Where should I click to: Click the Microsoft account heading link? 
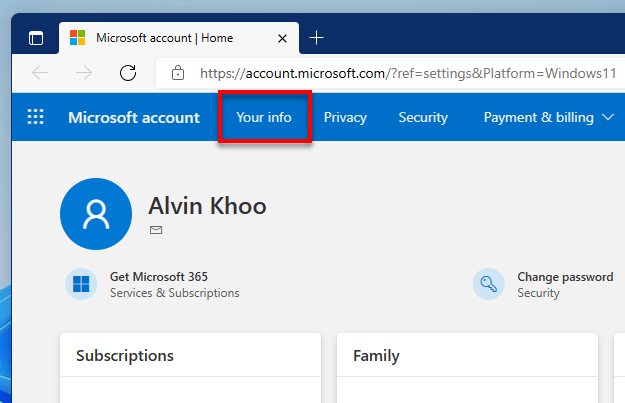coord(134,118)
